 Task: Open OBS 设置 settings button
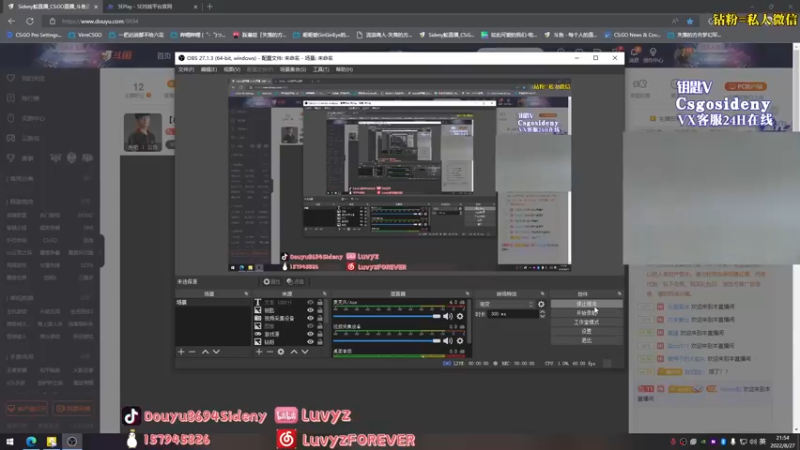point(587,332)
